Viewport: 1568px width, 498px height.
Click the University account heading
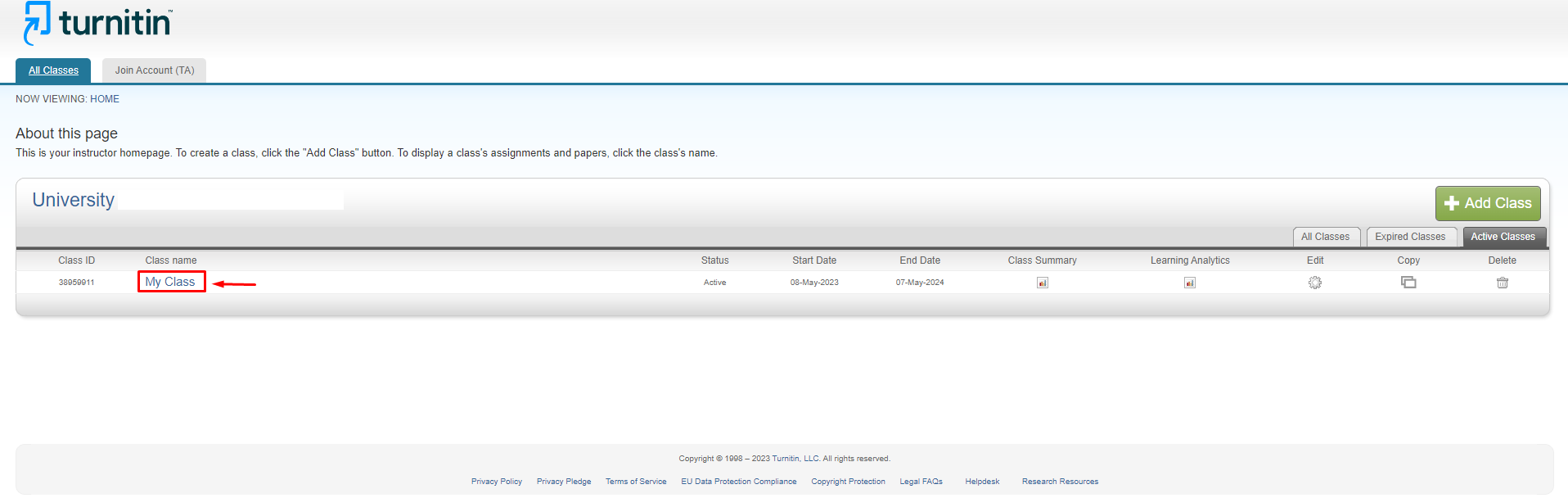(x=74, y=200)
